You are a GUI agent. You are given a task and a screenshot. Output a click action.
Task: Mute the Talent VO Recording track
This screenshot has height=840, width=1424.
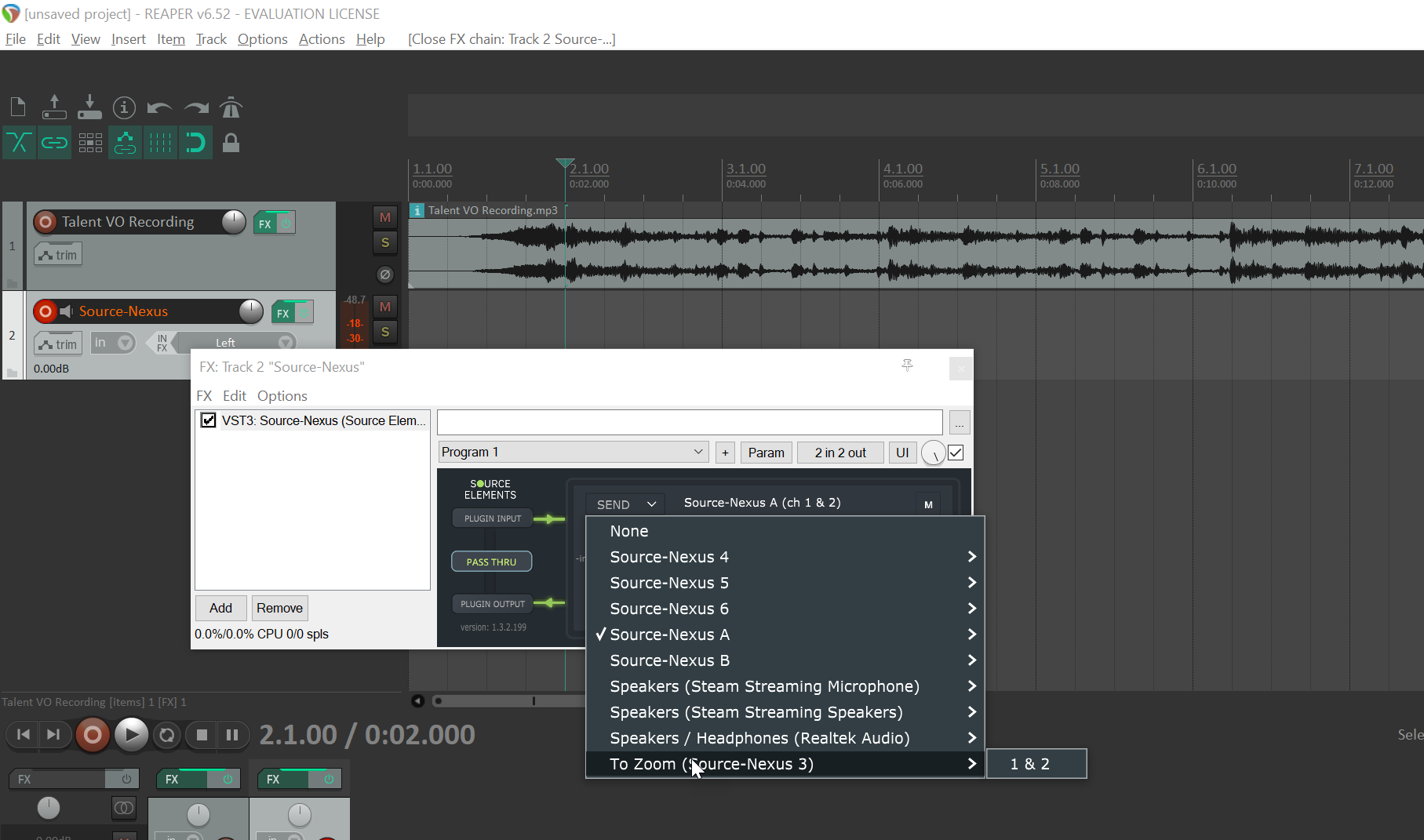pyautogui.click(x=384, y=217)
